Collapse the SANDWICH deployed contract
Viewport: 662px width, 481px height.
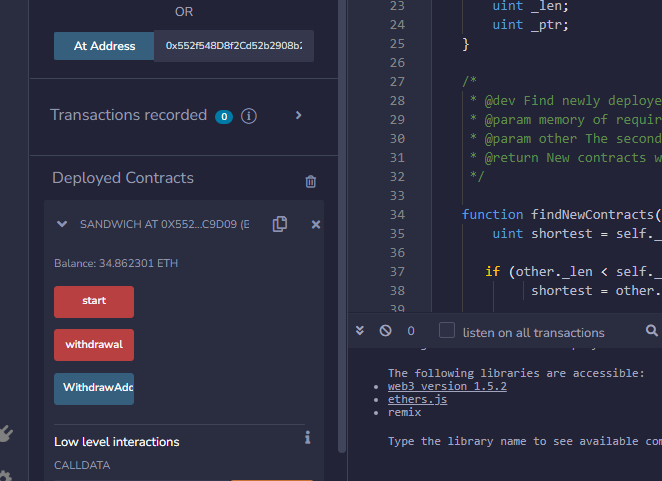(x=62, y=224)
